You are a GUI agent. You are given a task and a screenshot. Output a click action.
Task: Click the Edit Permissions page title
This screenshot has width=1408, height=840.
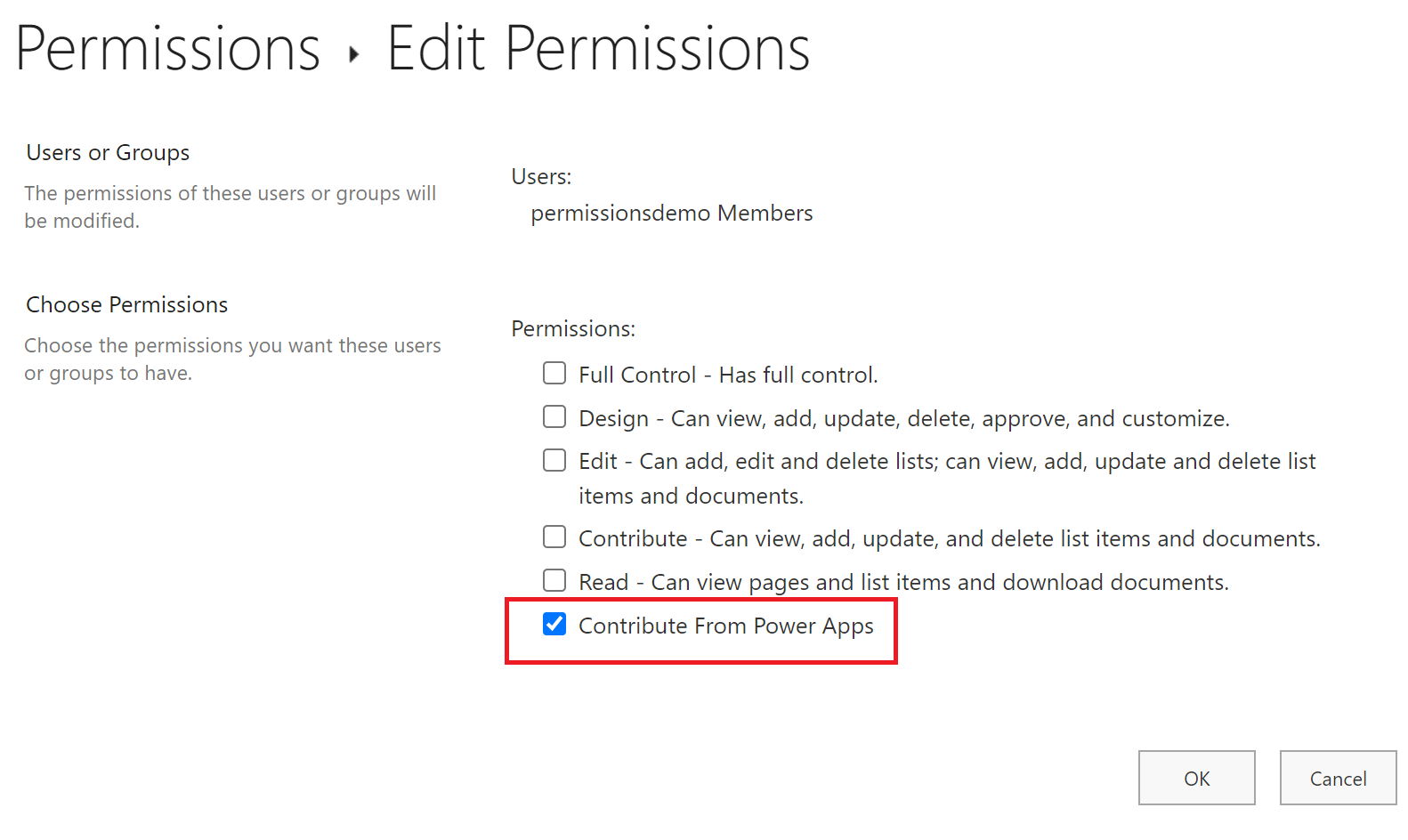click(598, 49)
